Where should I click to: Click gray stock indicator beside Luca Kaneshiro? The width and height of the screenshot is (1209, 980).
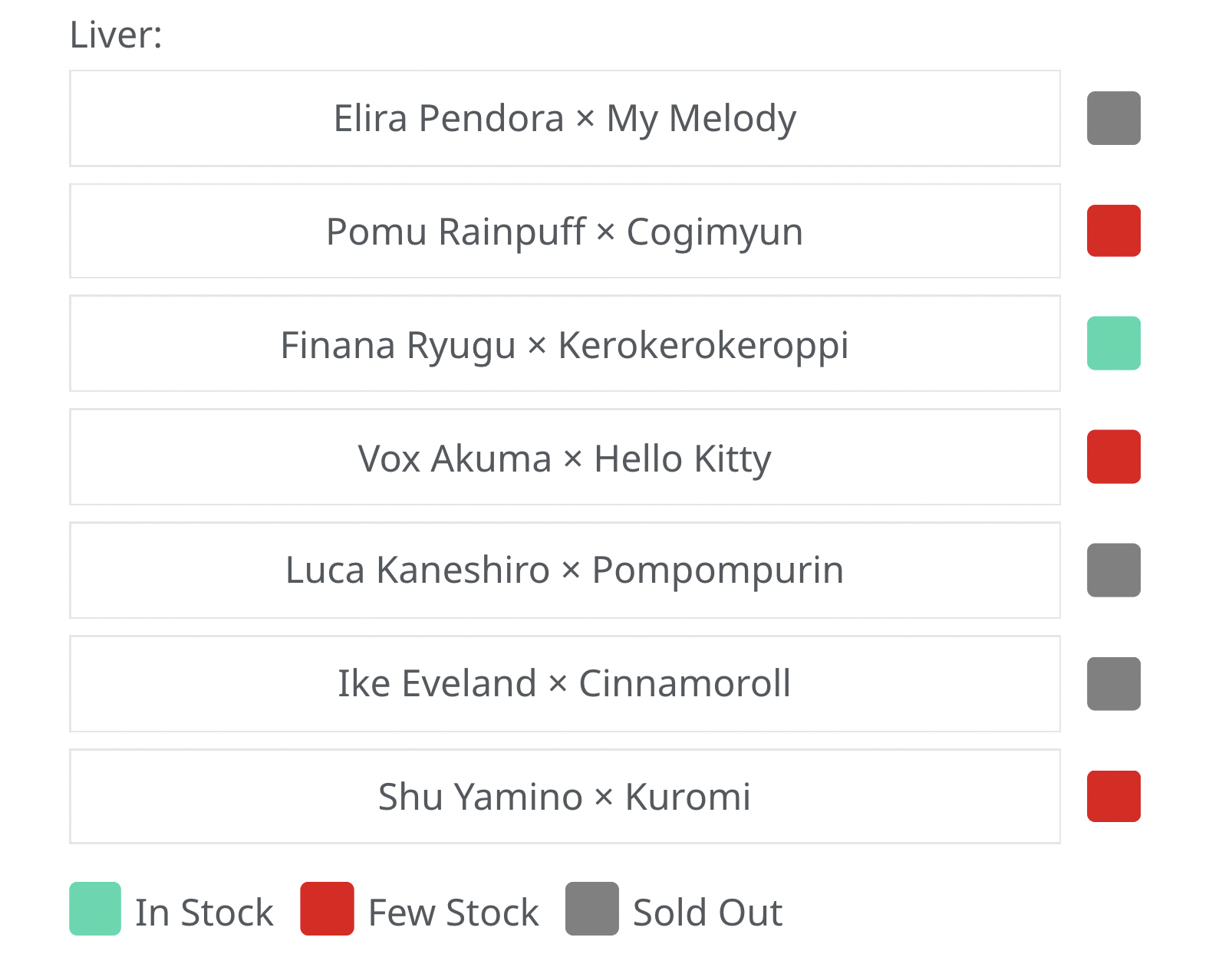(1113, 570)
